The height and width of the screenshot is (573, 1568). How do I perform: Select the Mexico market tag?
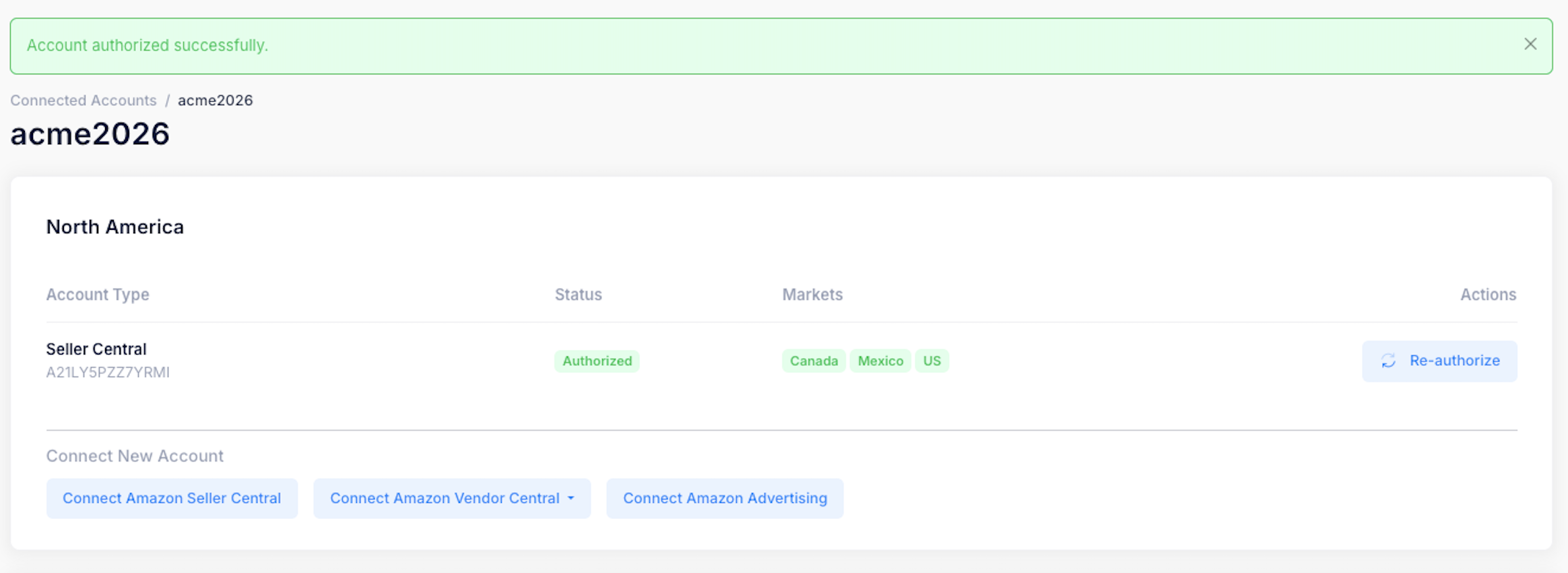(880, 361)
